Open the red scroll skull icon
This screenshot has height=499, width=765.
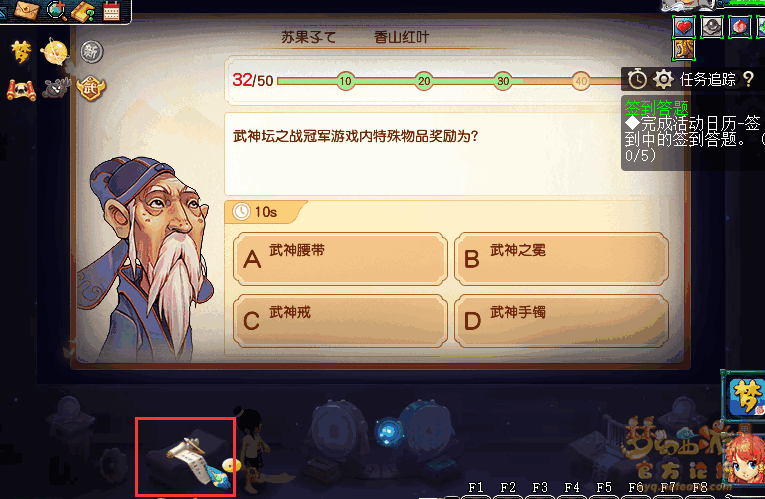click(x=21, y=90)
